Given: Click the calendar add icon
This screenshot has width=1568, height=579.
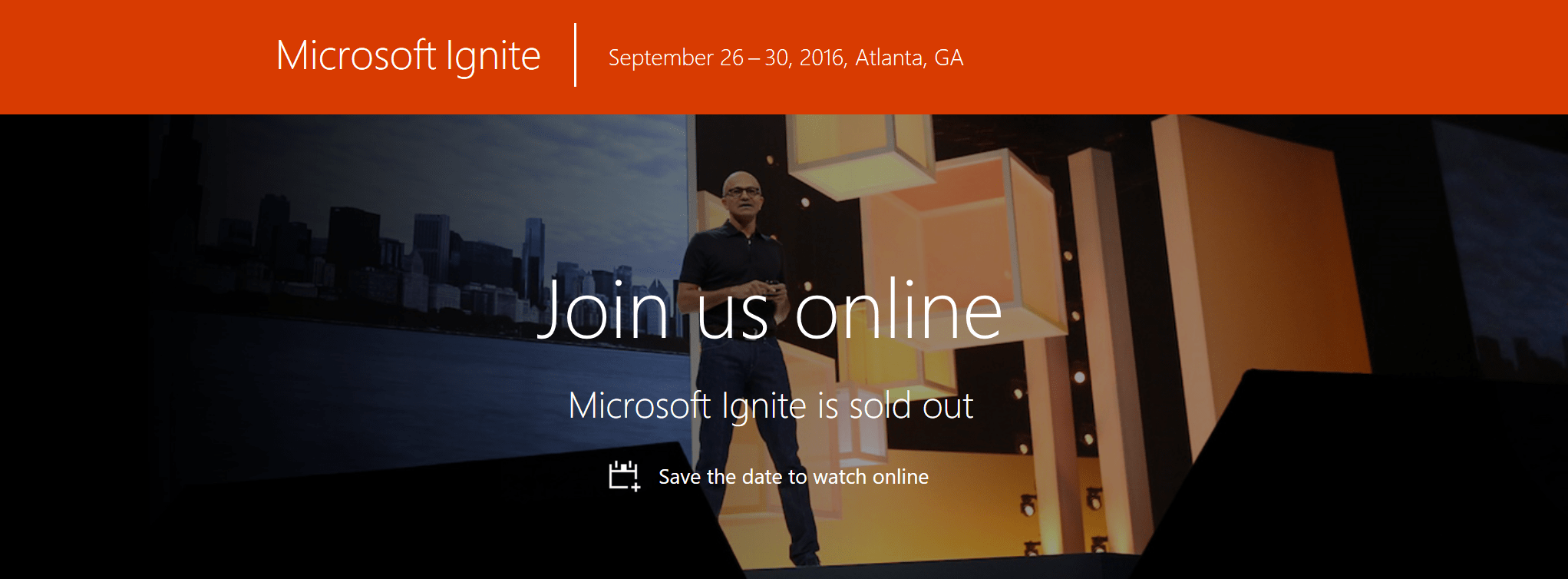Looking at the screenshot, I should (x=624, y=476).
